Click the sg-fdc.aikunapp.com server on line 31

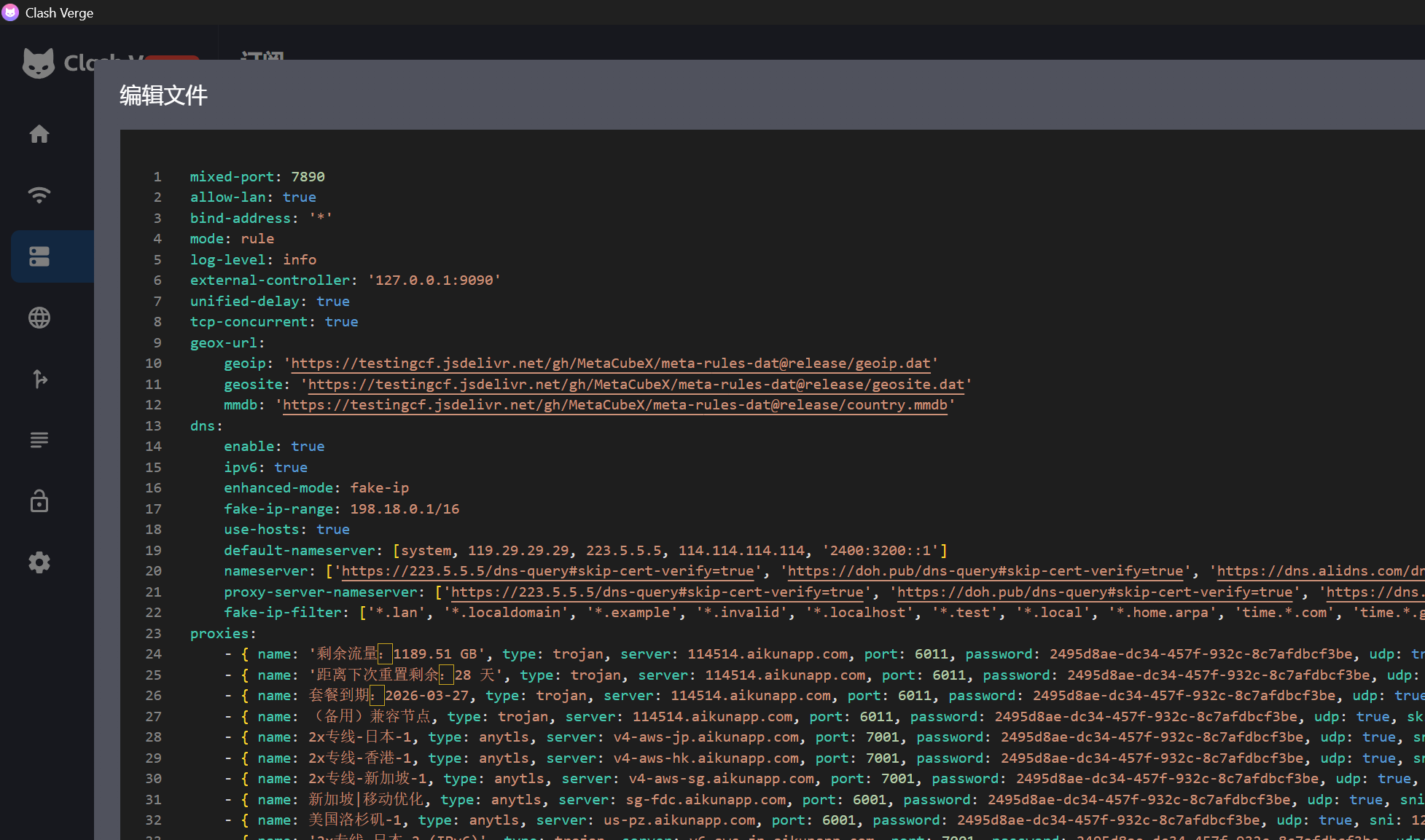point(706,800)
